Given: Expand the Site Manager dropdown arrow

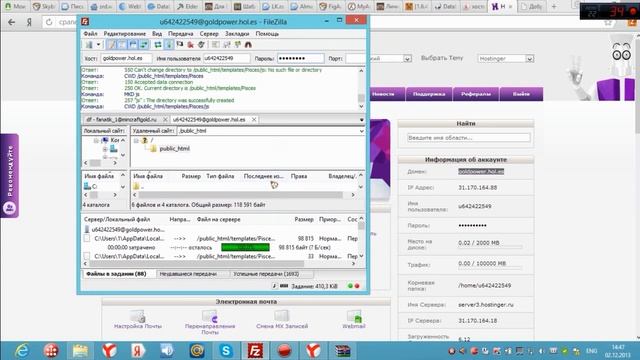Looking at the screenshot, I should [98, 44].
